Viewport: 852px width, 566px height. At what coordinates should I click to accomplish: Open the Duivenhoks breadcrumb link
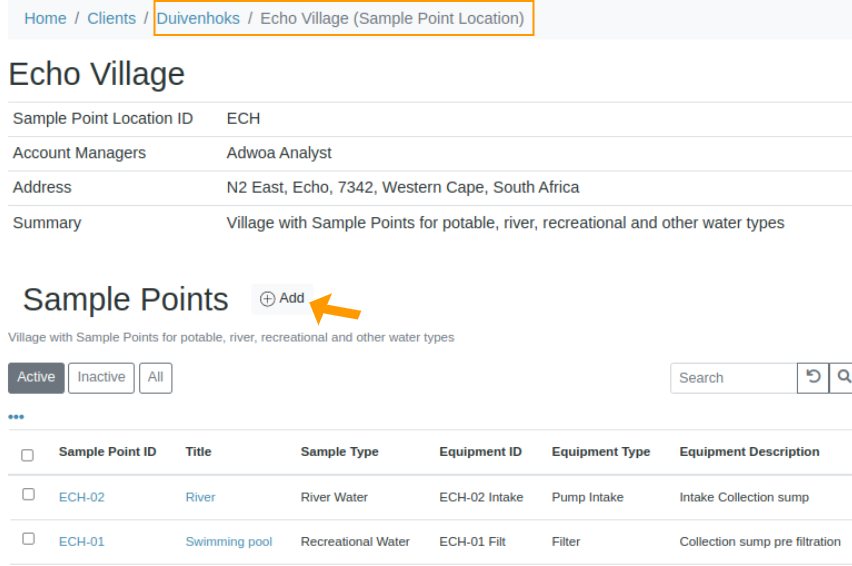coord(198,18)
